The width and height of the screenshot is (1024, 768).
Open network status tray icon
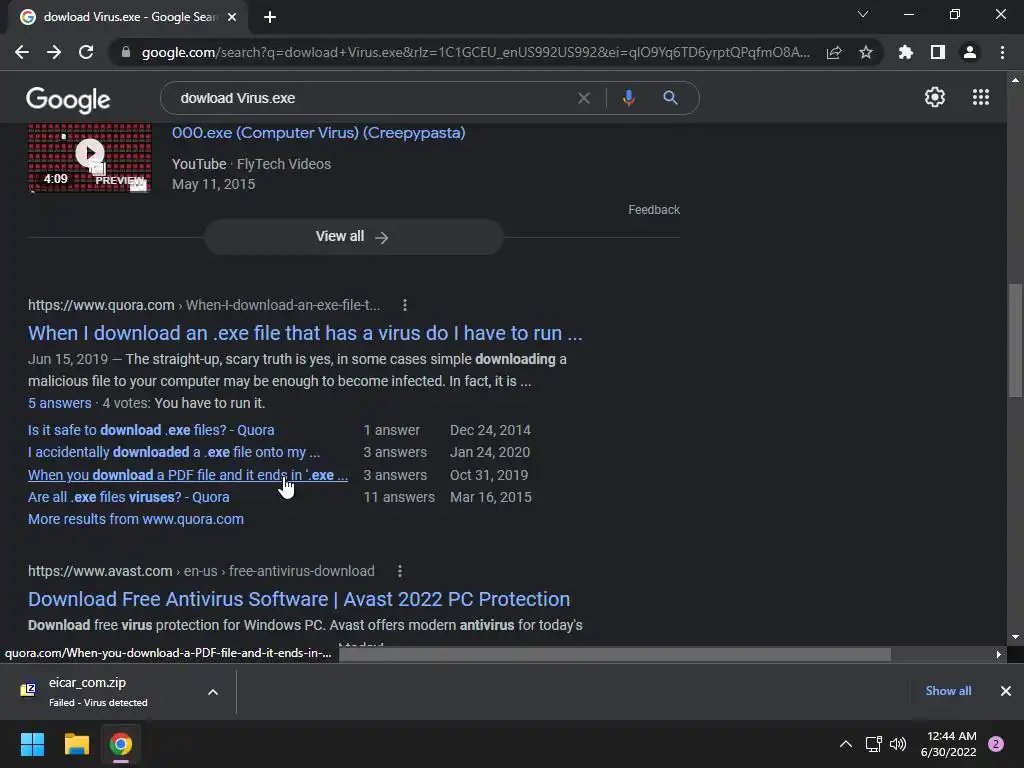[874, 744]
